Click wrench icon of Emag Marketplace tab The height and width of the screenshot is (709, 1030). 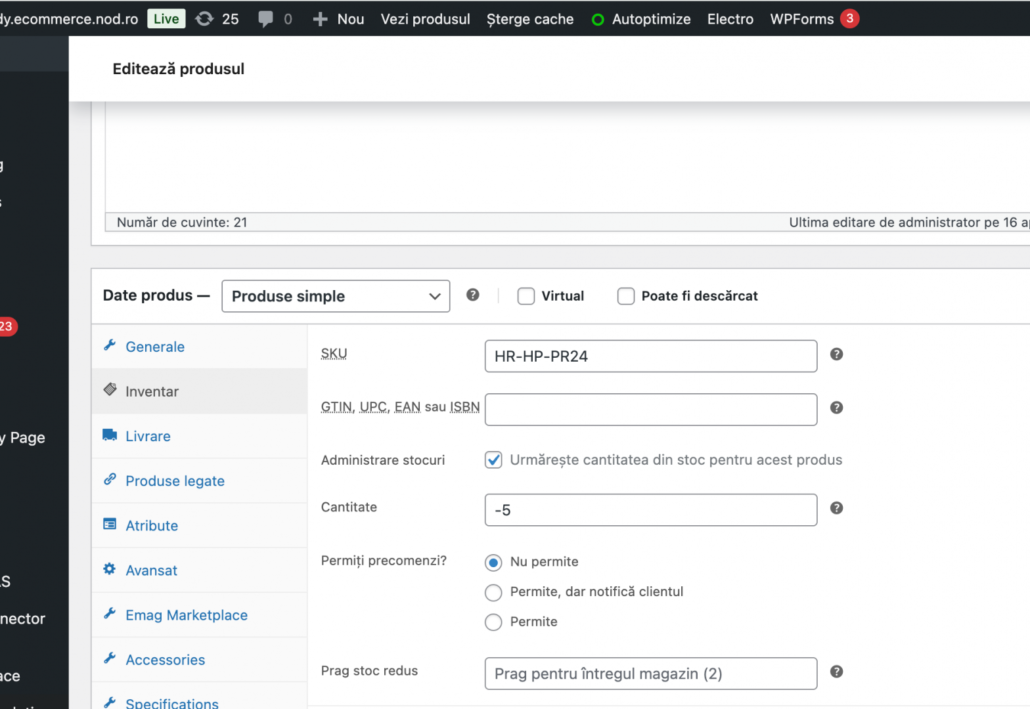tap(110, 614)
